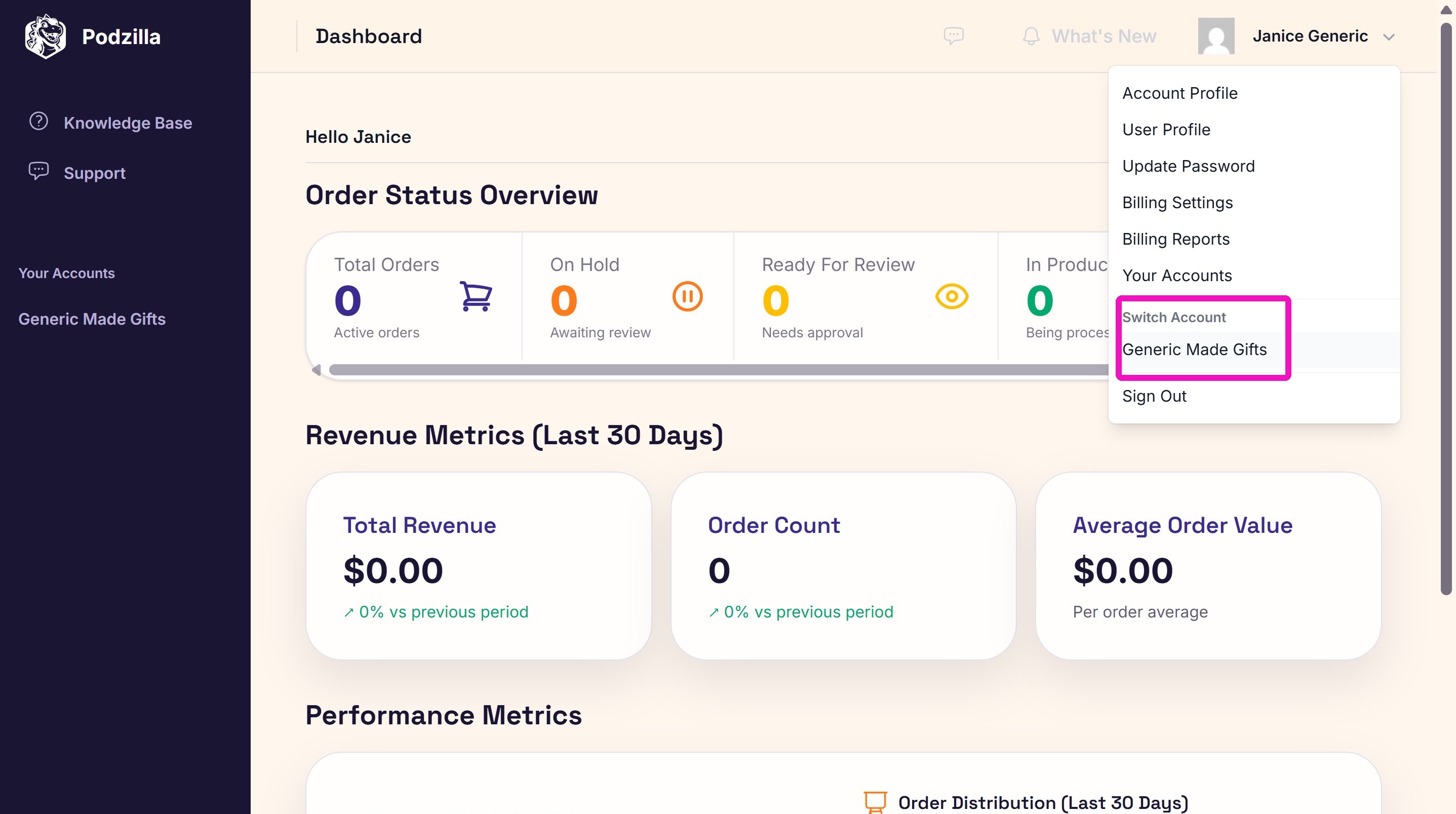This screenshot has width=1456, height=814.
Task: Click the Order Distribution (Last 30 Days) title
Action: pyautogui.click(x=1043, y=803)
